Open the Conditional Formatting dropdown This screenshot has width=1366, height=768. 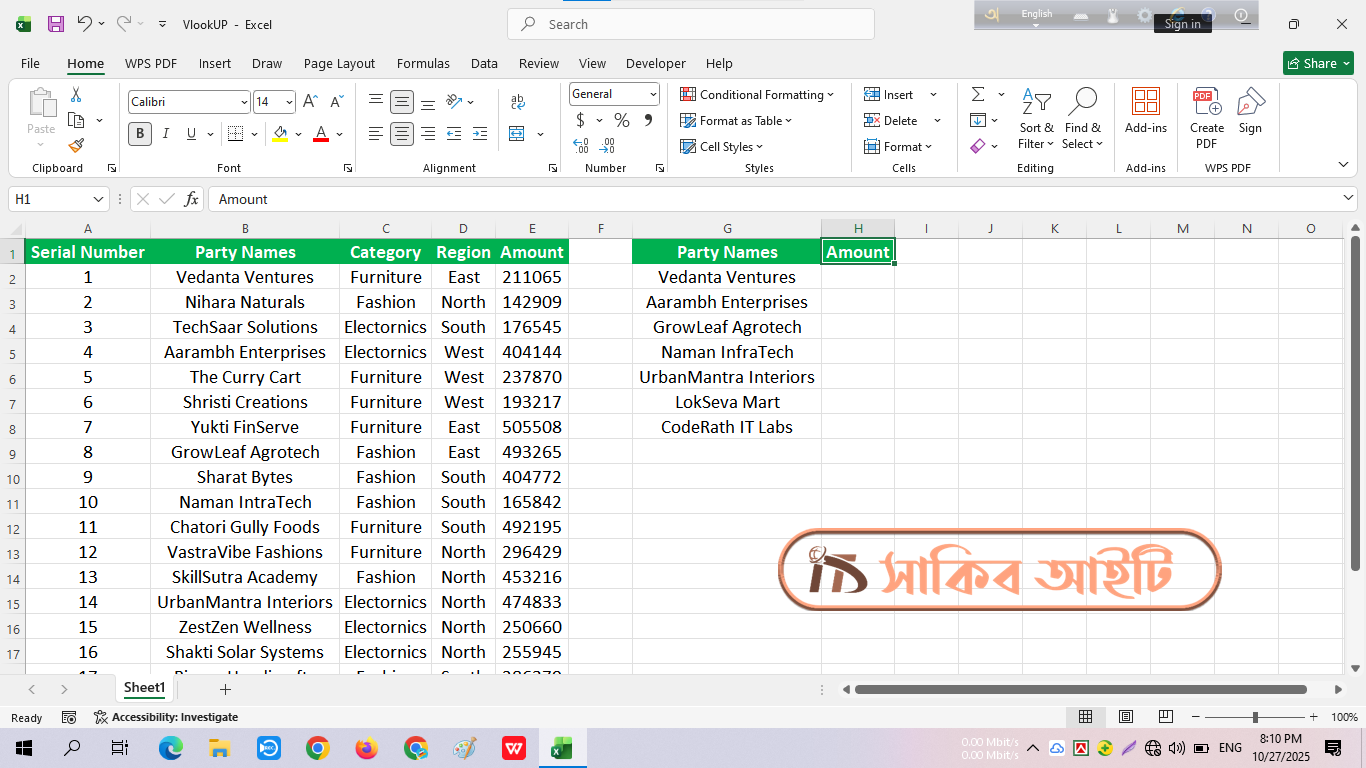(x=757, y=94)
